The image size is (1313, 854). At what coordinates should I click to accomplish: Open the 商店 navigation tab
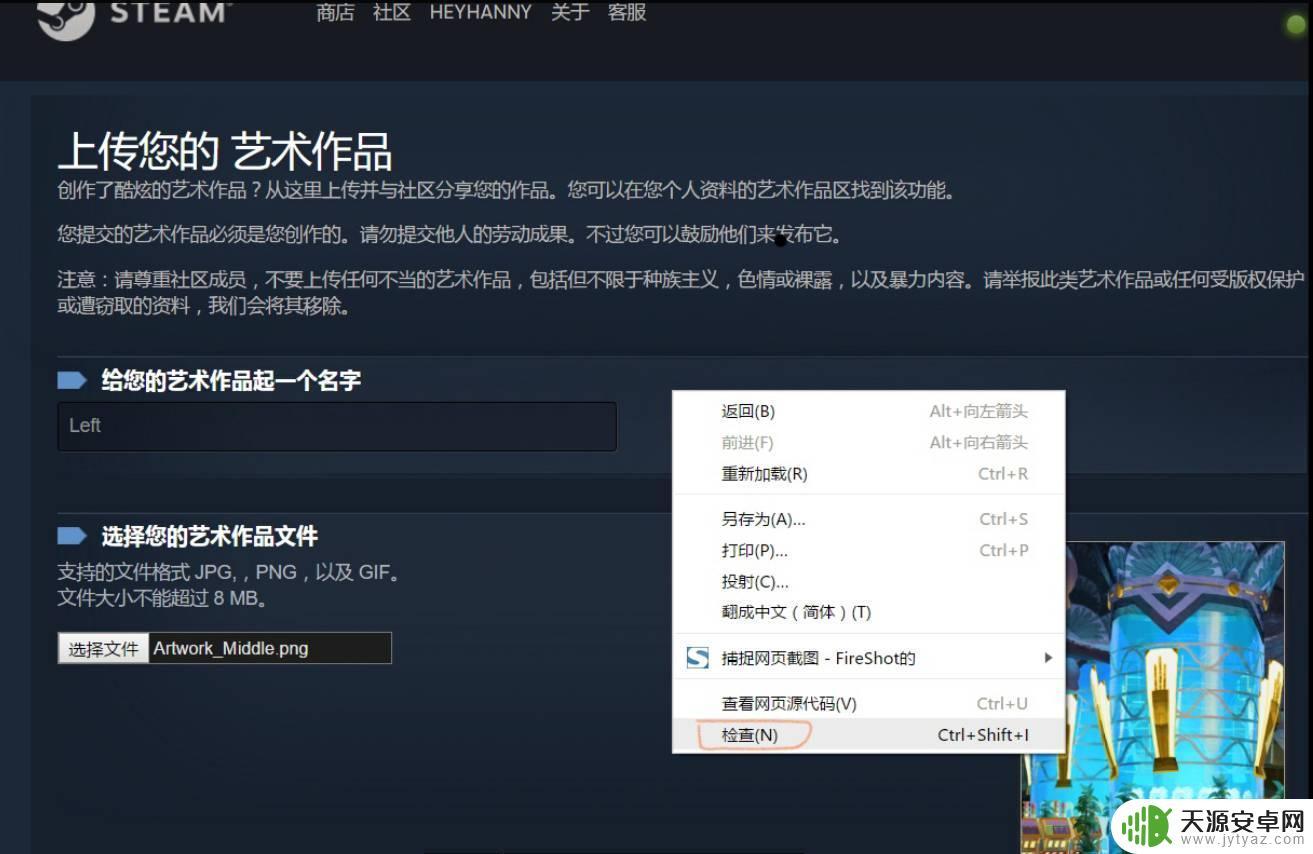[335, 13]
